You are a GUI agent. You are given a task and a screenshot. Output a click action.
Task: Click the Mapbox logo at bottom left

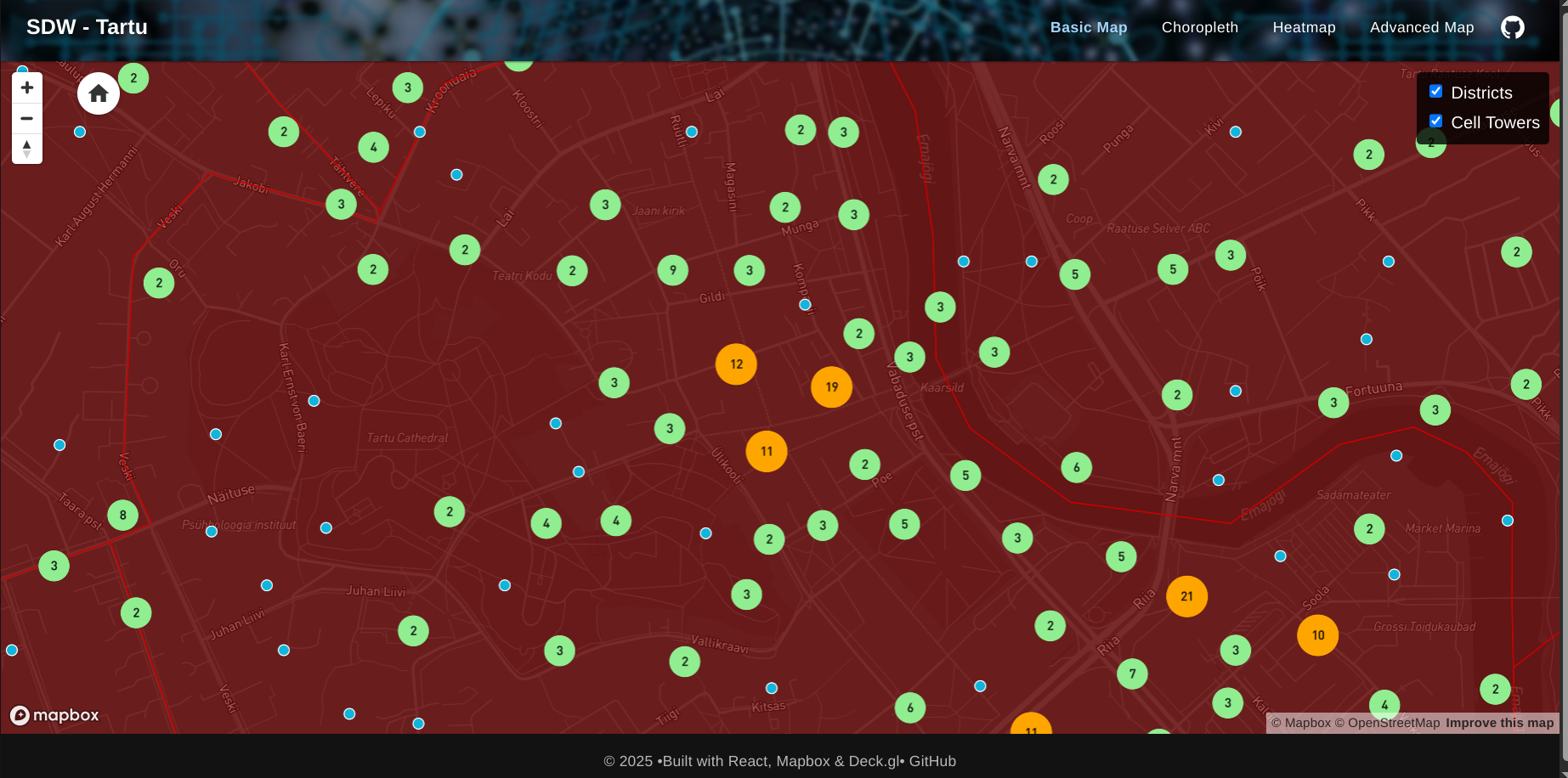pos(54,715)
